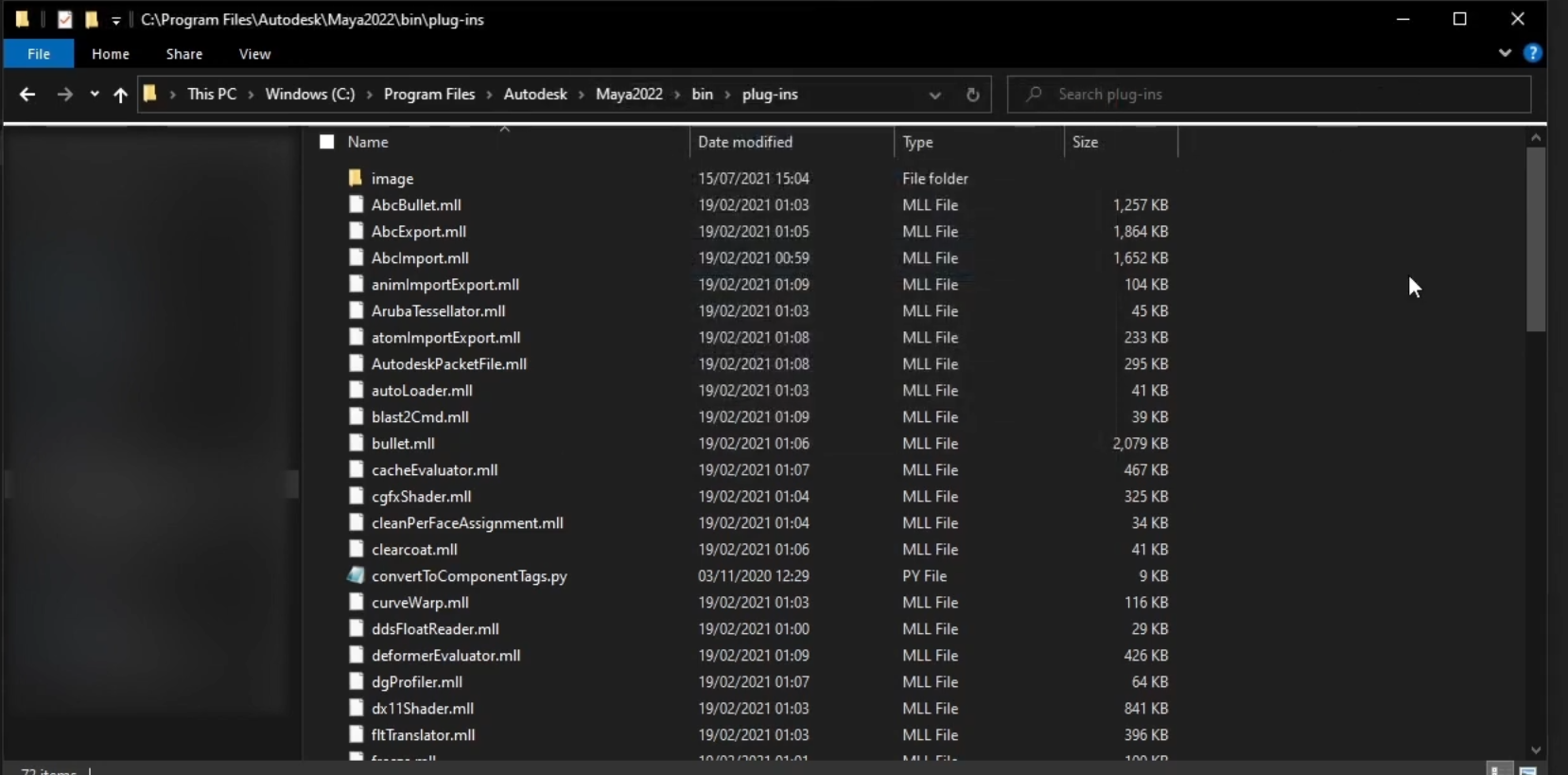
Task: Open the Quick Access Toolbar customize dropdown
Action: (115, 21)
